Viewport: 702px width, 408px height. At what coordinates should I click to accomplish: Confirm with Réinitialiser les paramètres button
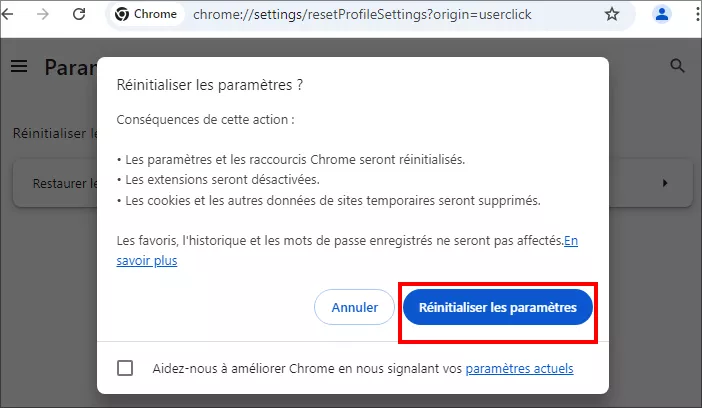(x=497, y=307)
